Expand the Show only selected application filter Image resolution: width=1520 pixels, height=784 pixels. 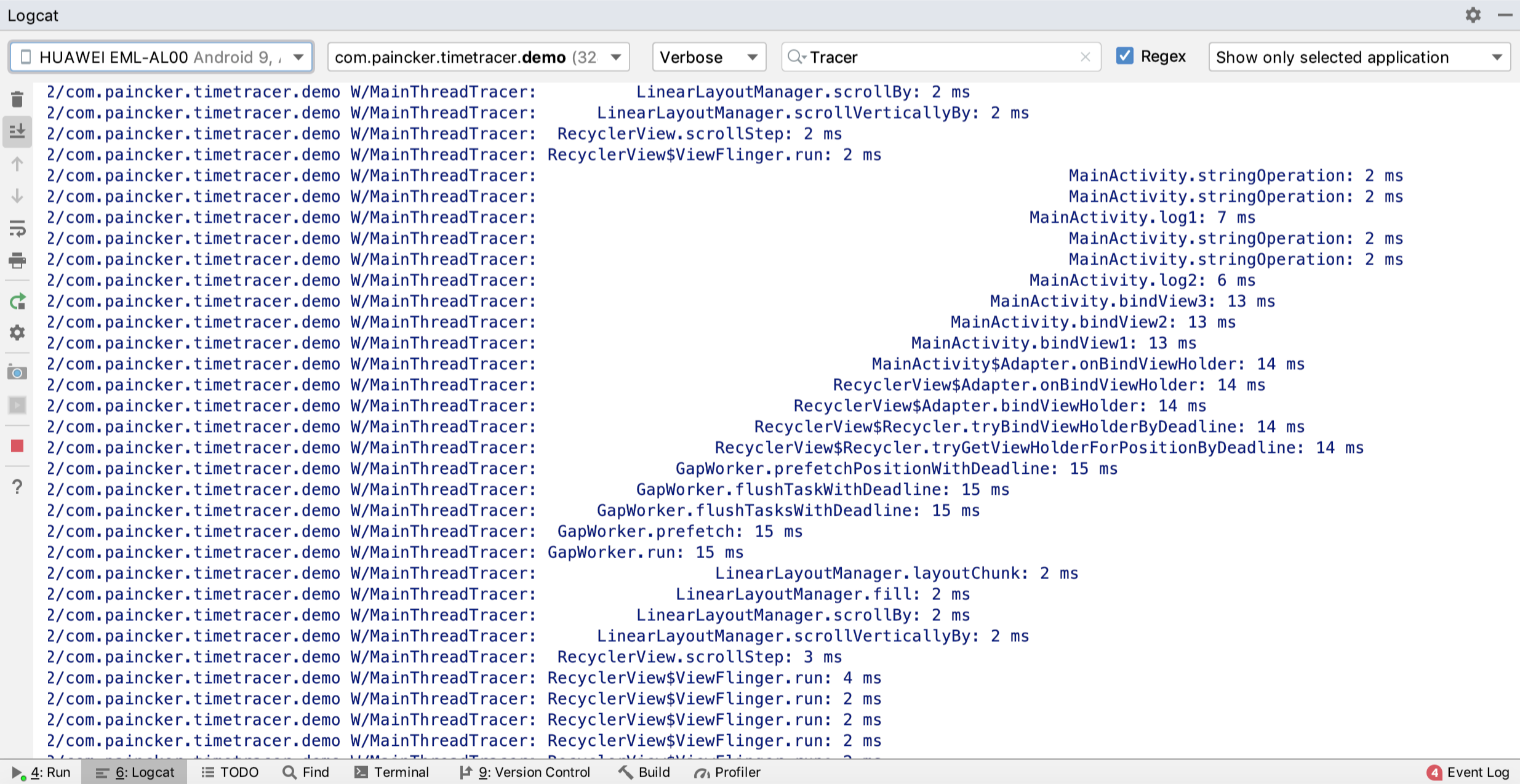(x=1359, y=57)
